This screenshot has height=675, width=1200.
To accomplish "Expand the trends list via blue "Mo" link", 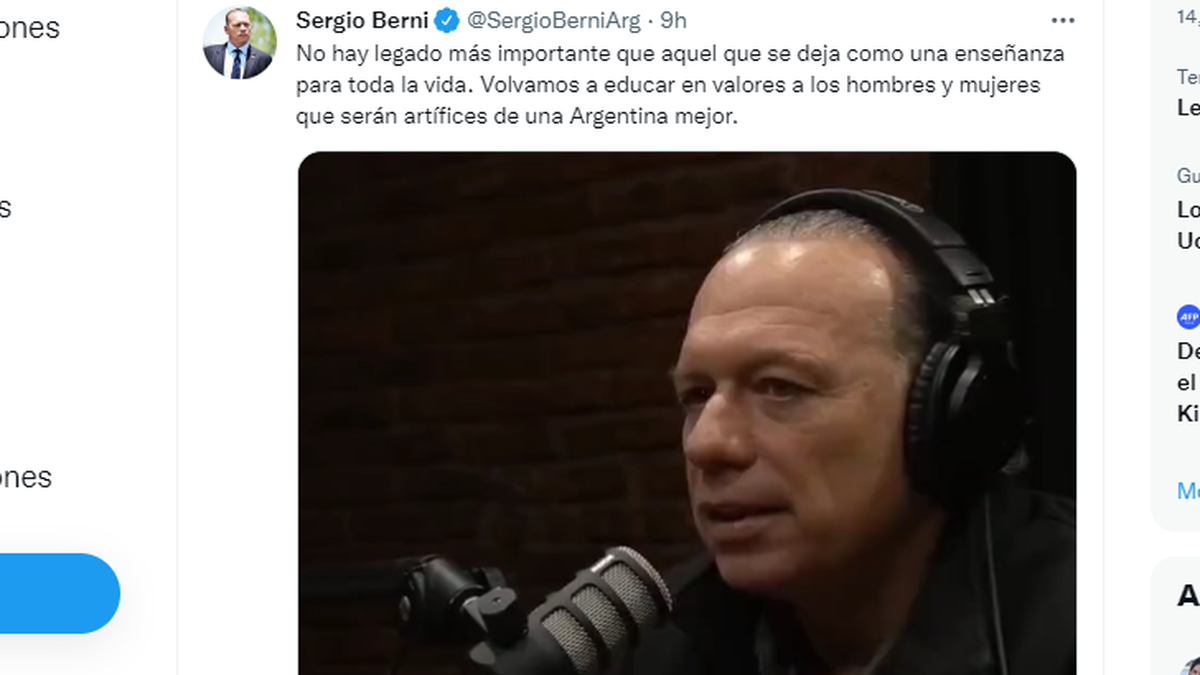I will tap(1188, 491).
